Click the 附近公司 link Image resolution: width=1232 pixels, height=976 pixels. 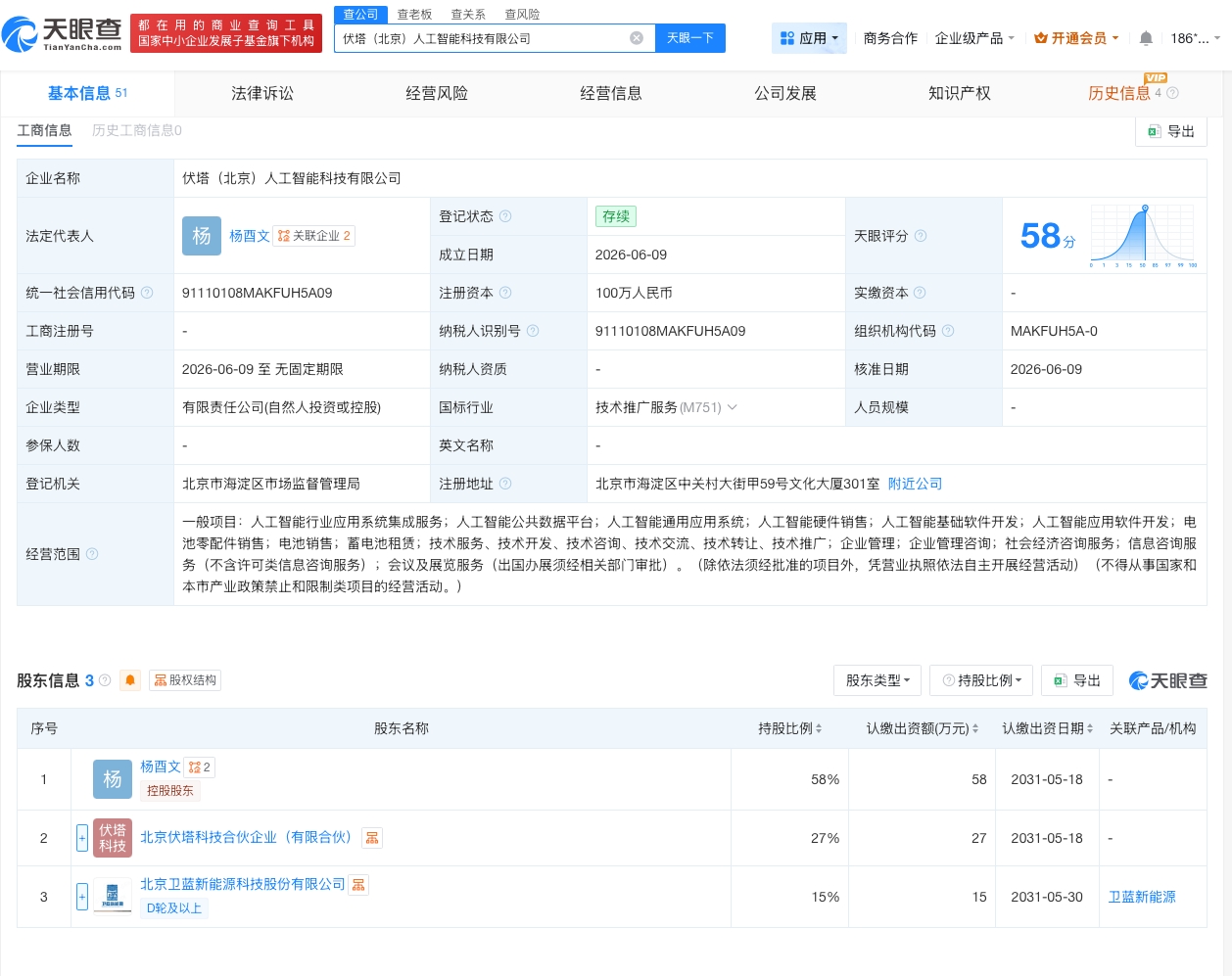[915, 484]
